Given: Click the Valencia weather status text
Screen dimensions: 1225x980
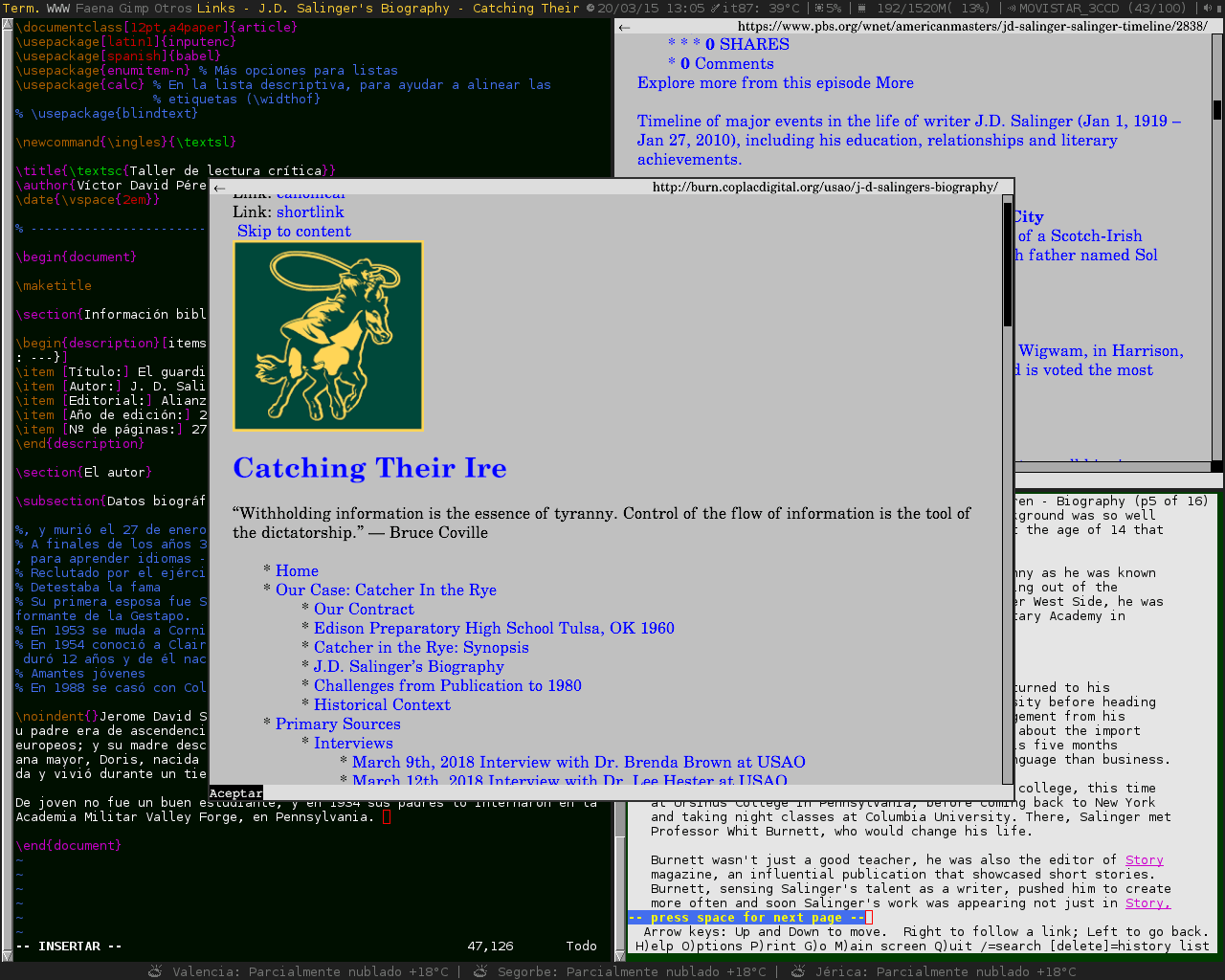Looking at the screenshot, I should coord(310,971).
